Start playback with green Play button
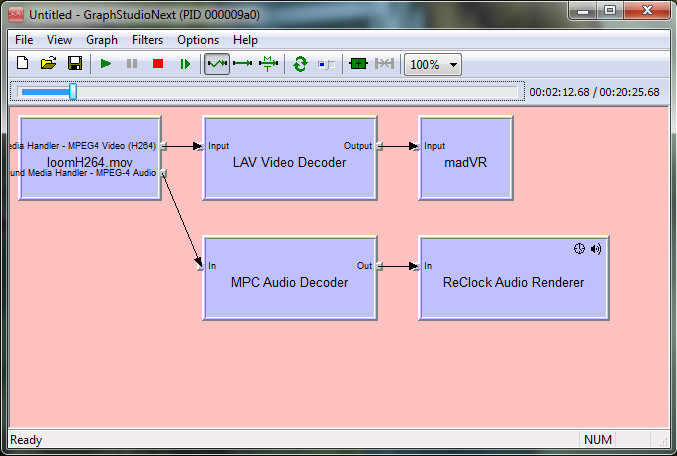Image resolution: width=677 pixels, height=456 pixels. pyautogui.click(x=106, y=64)
